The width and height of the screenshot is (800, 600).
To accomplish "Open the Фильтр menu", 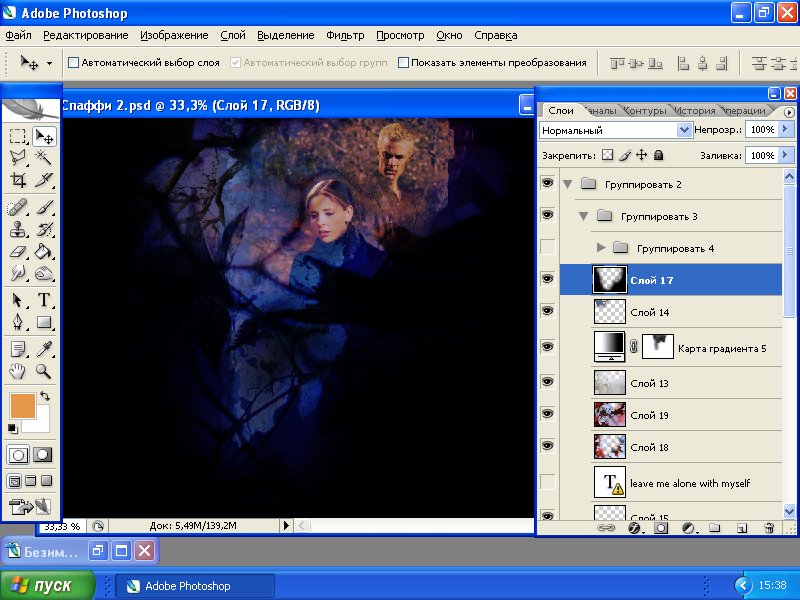I will pyautogui.click(x=345, y=35).
